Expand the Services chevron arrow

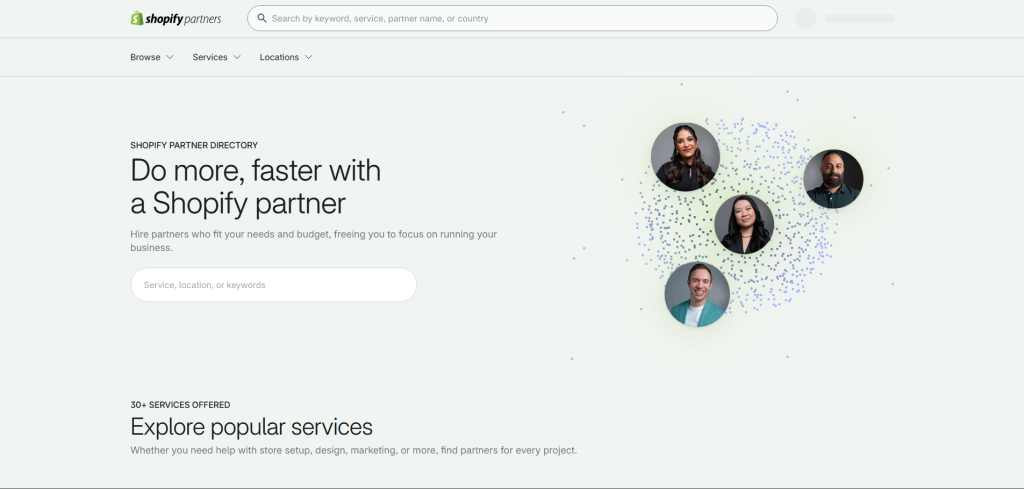click(x=237, y=57)
